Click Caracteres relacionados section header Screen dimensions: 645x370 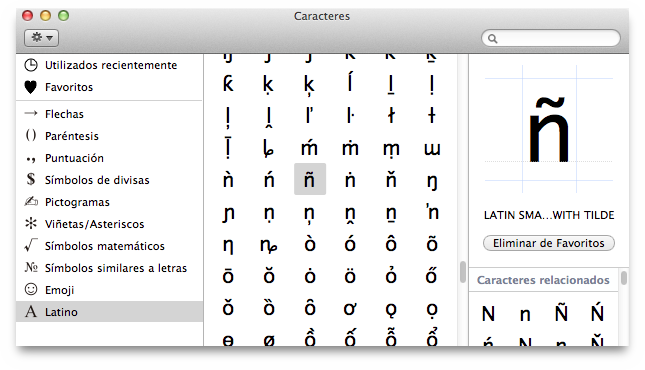click(x=543, y=280)
